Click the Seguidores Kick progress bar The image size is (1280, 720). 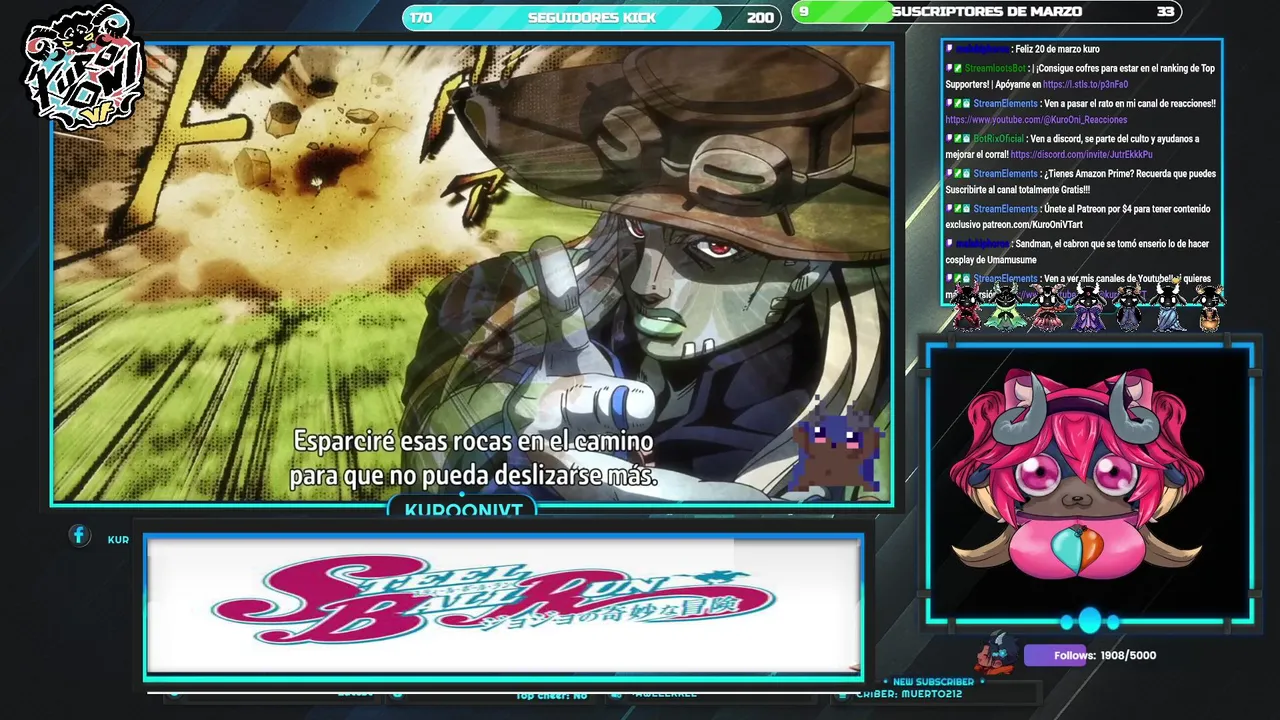click(591, 17)
